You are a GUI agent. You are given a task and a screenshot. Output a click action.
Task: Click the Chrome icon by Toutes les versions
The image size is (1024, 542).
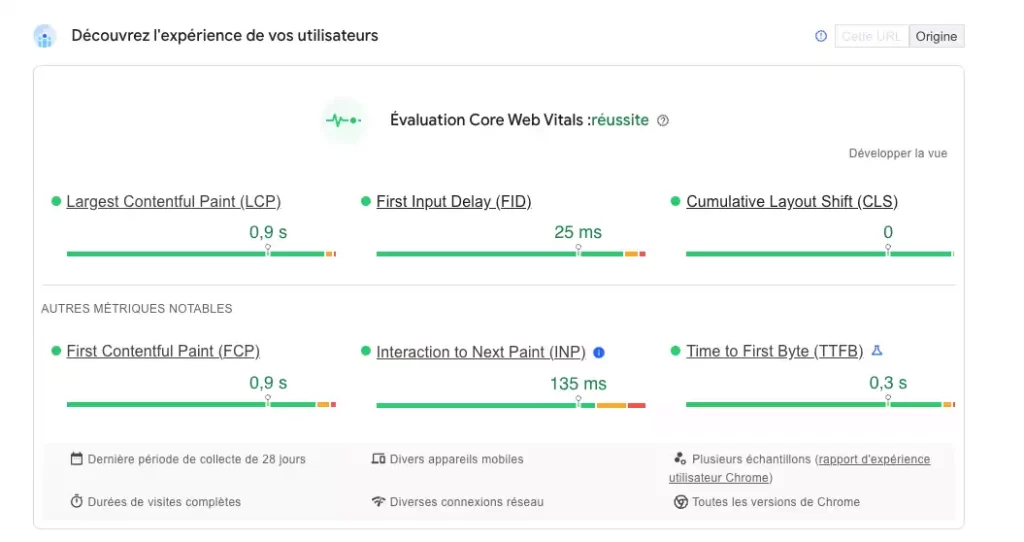pyautogui.click(x=680, y=502)
